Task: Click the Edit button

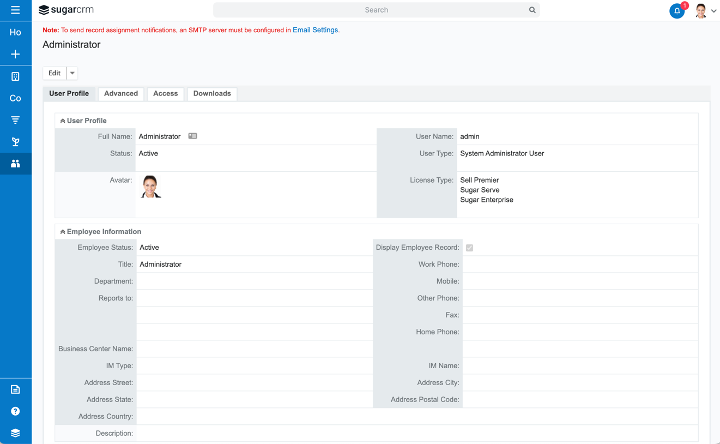Action: tap(54, 73)
